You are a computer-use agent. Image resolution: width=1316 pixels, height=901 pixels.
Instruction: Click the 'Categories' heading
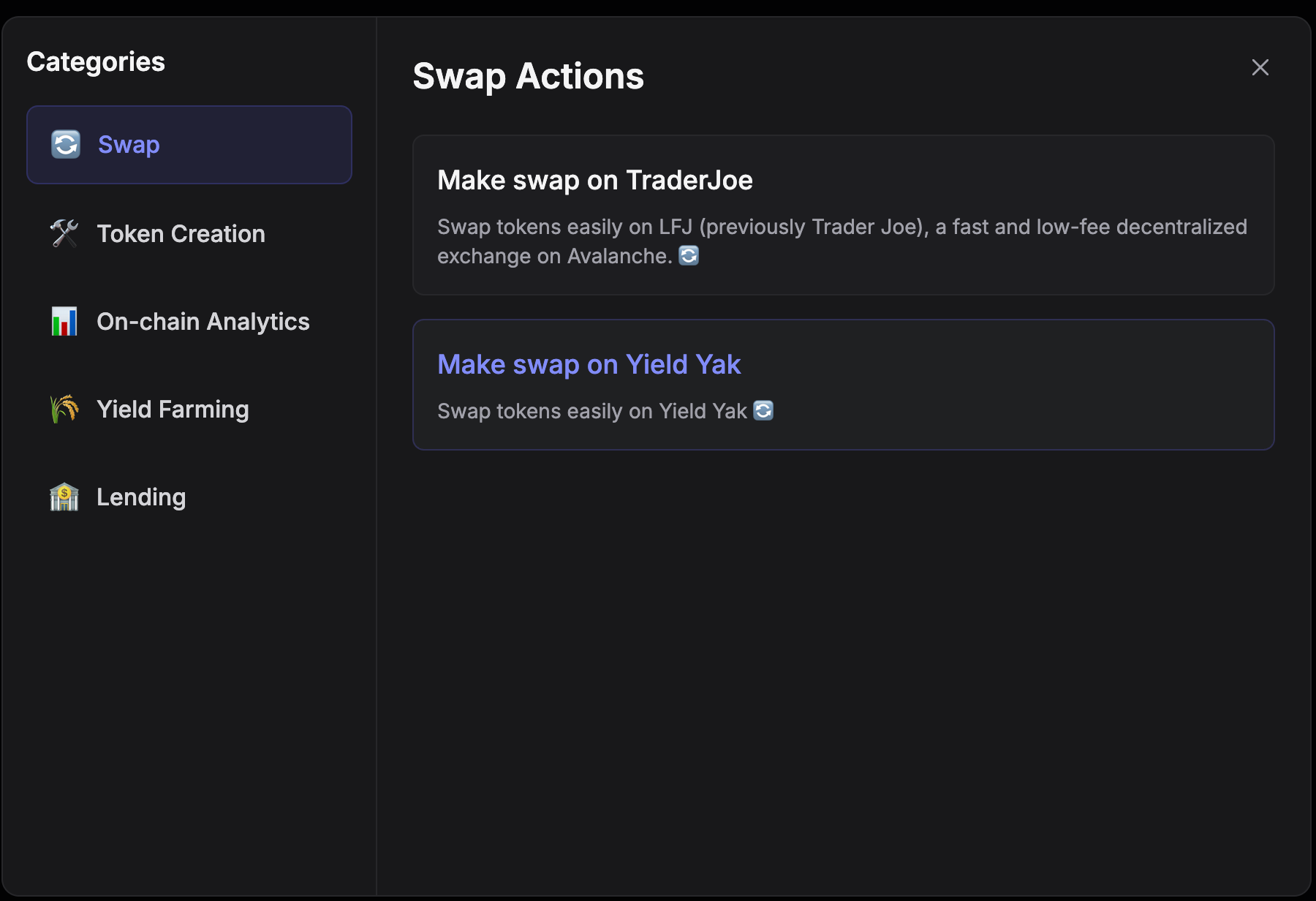[x=96, y=61]
